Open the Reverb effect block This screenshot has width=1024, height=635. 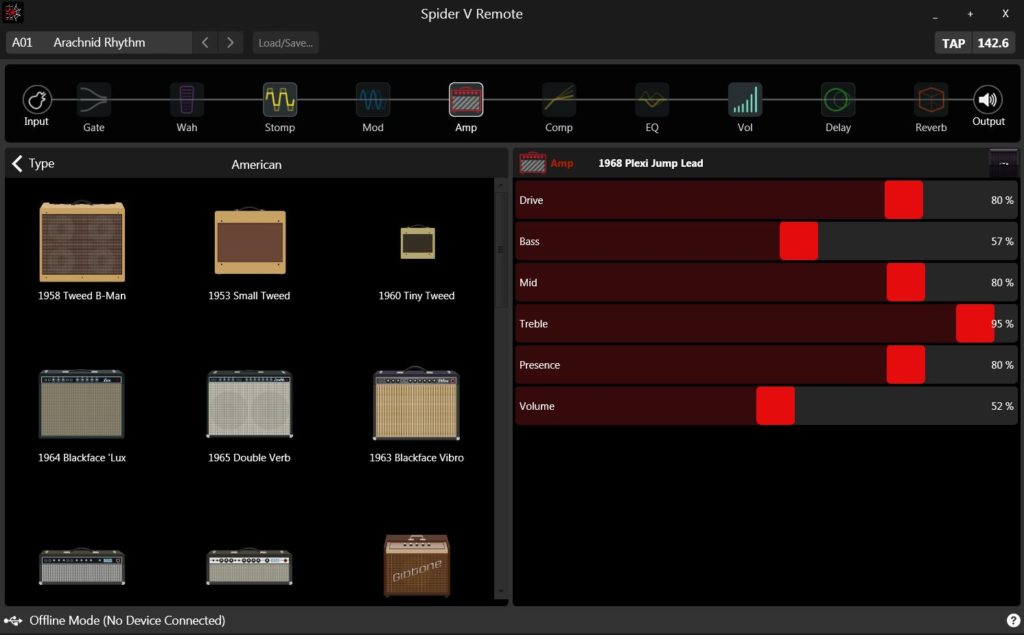931,100
